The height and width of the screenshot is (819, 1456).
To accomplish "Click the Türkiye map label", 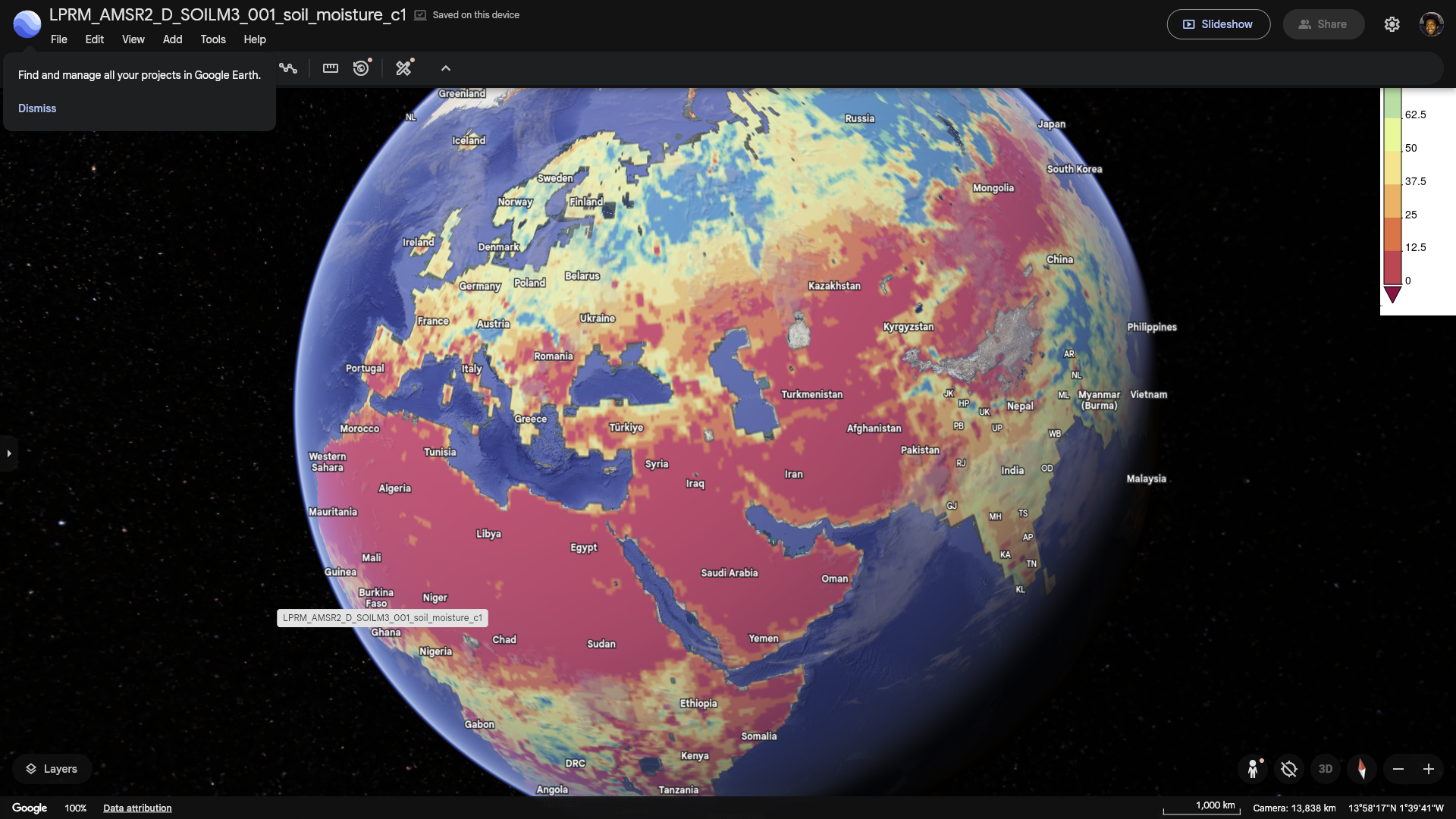I will coord(626,428).
